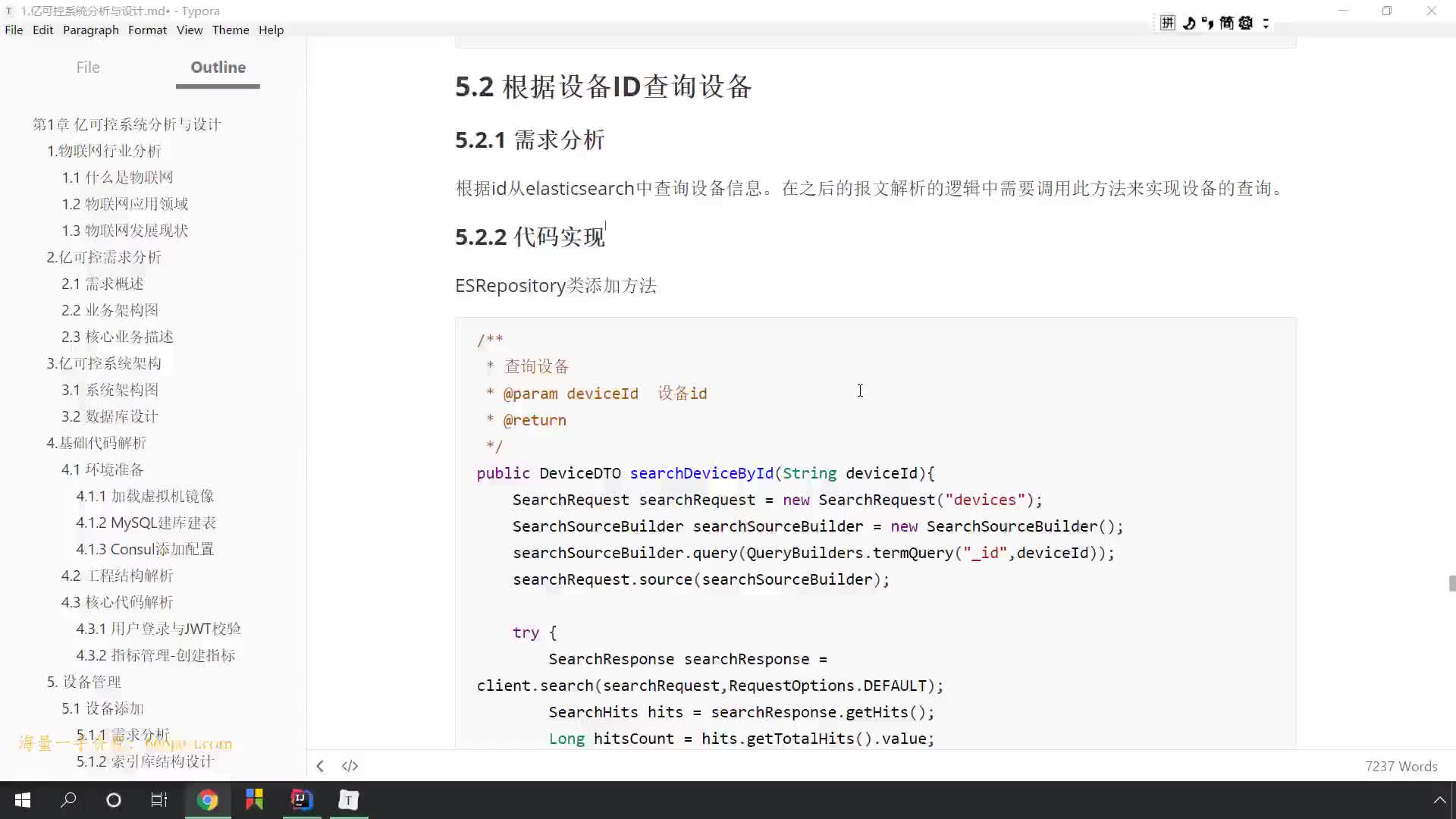Place cursor in heading 5.2.1 需求分析

(529, 140)
